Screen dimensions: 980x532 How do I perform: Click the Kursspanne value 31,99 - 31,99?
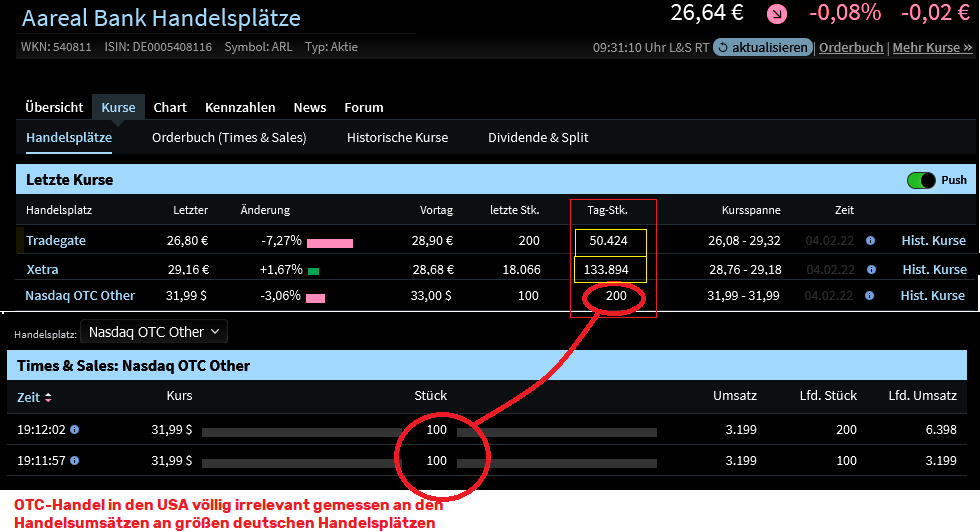click(743, 296)
